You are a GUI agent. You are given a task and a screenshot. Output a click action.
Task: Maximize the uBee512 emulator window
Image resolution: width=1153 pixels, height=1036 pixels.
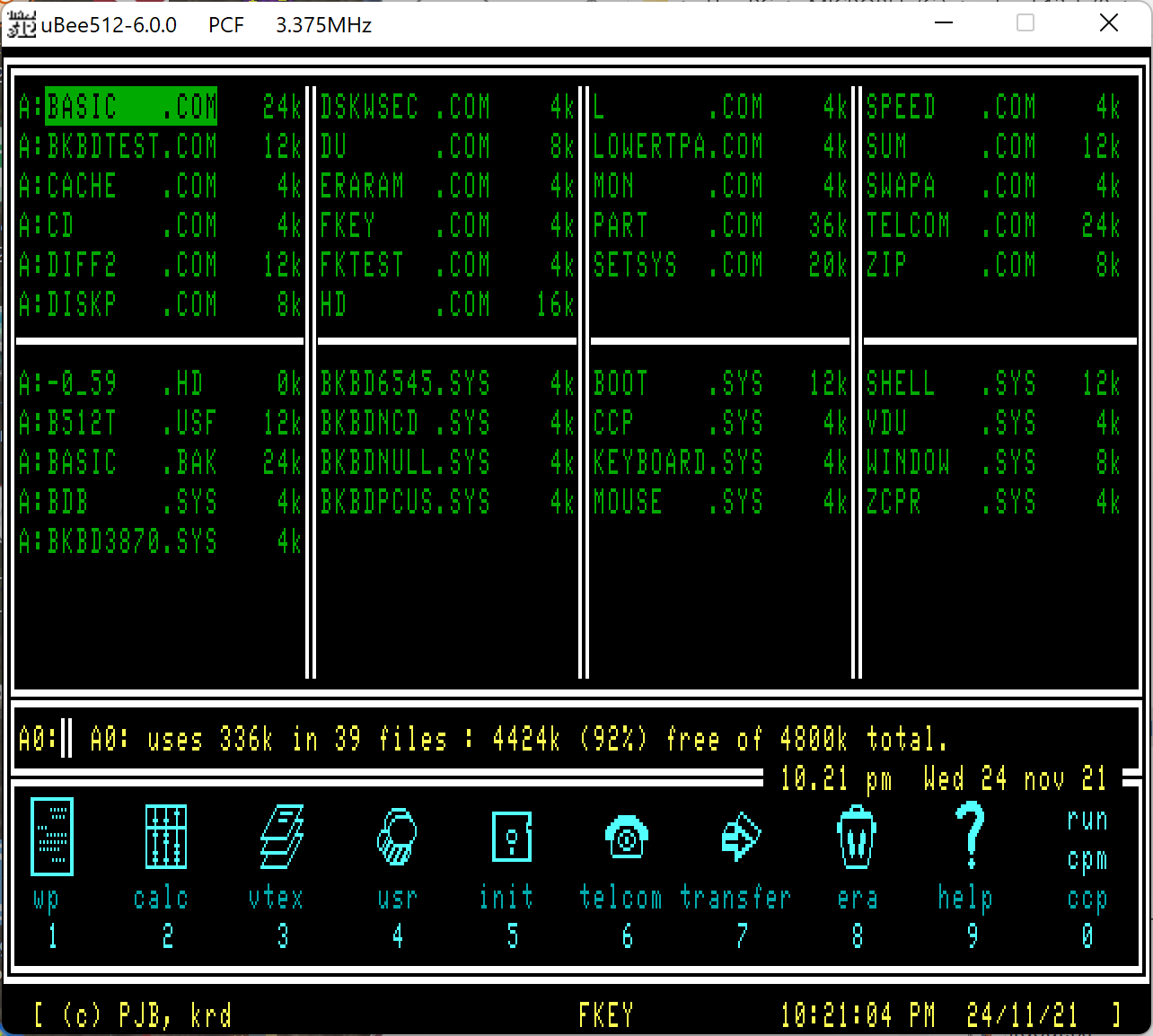1025,23
